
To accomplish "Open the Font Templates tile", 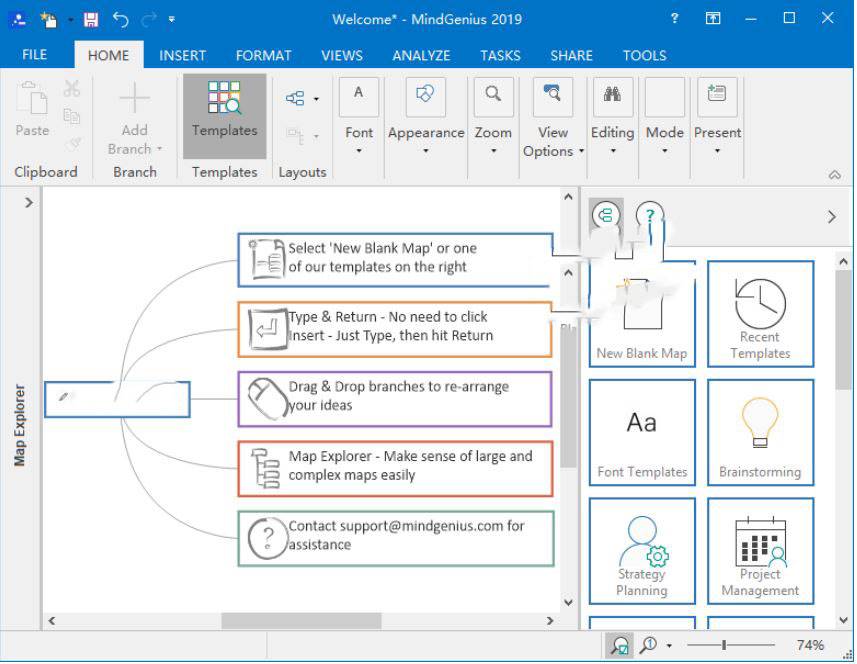I will (x=642, y=433).
